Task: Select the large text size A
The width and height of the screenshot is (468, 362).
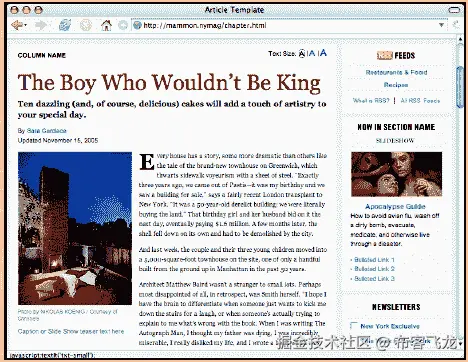Action: point(323,53)
